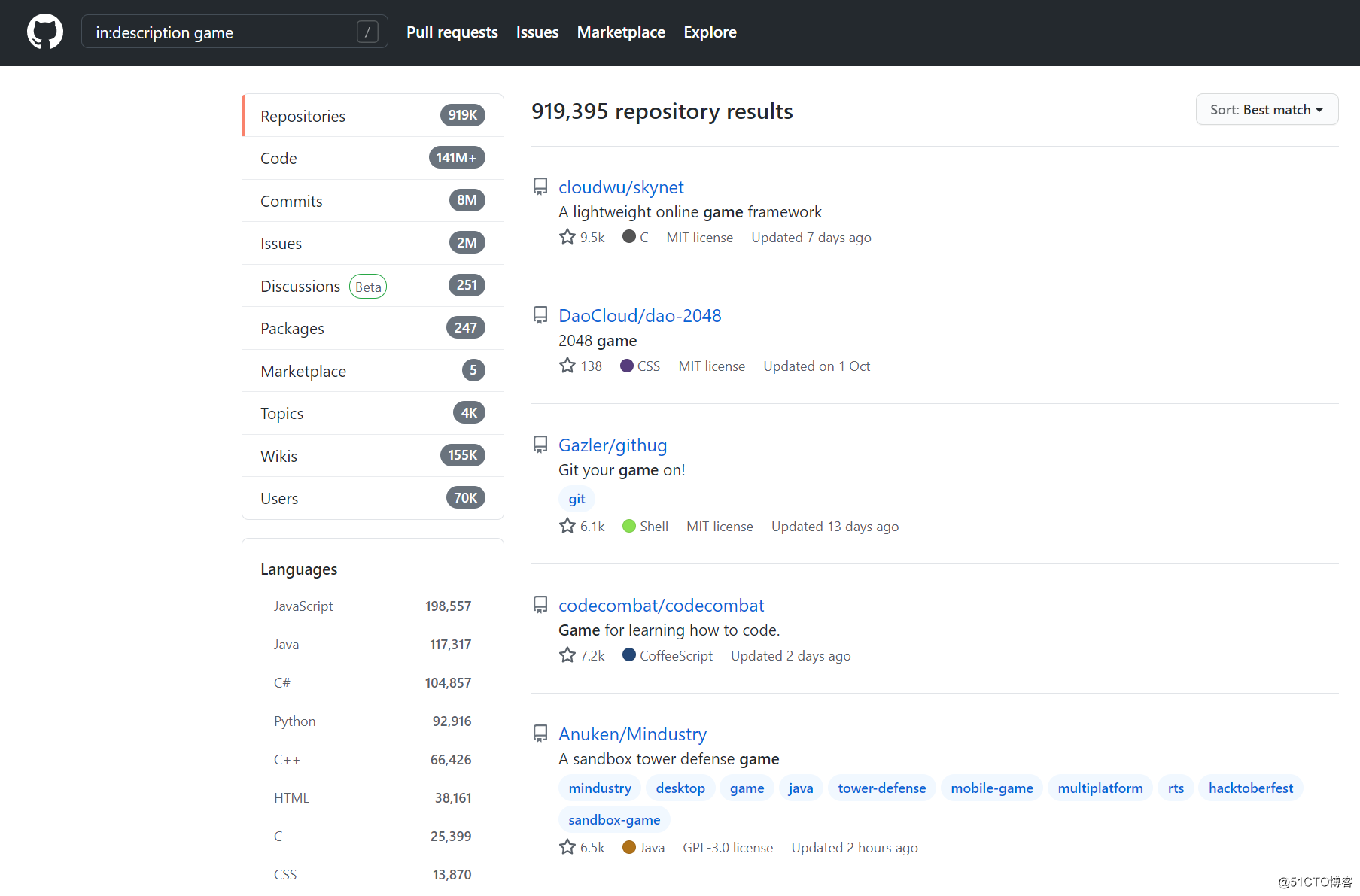Click the 919,395 repository results heading
Screen dimensions: 1360x896
[662, 111]
